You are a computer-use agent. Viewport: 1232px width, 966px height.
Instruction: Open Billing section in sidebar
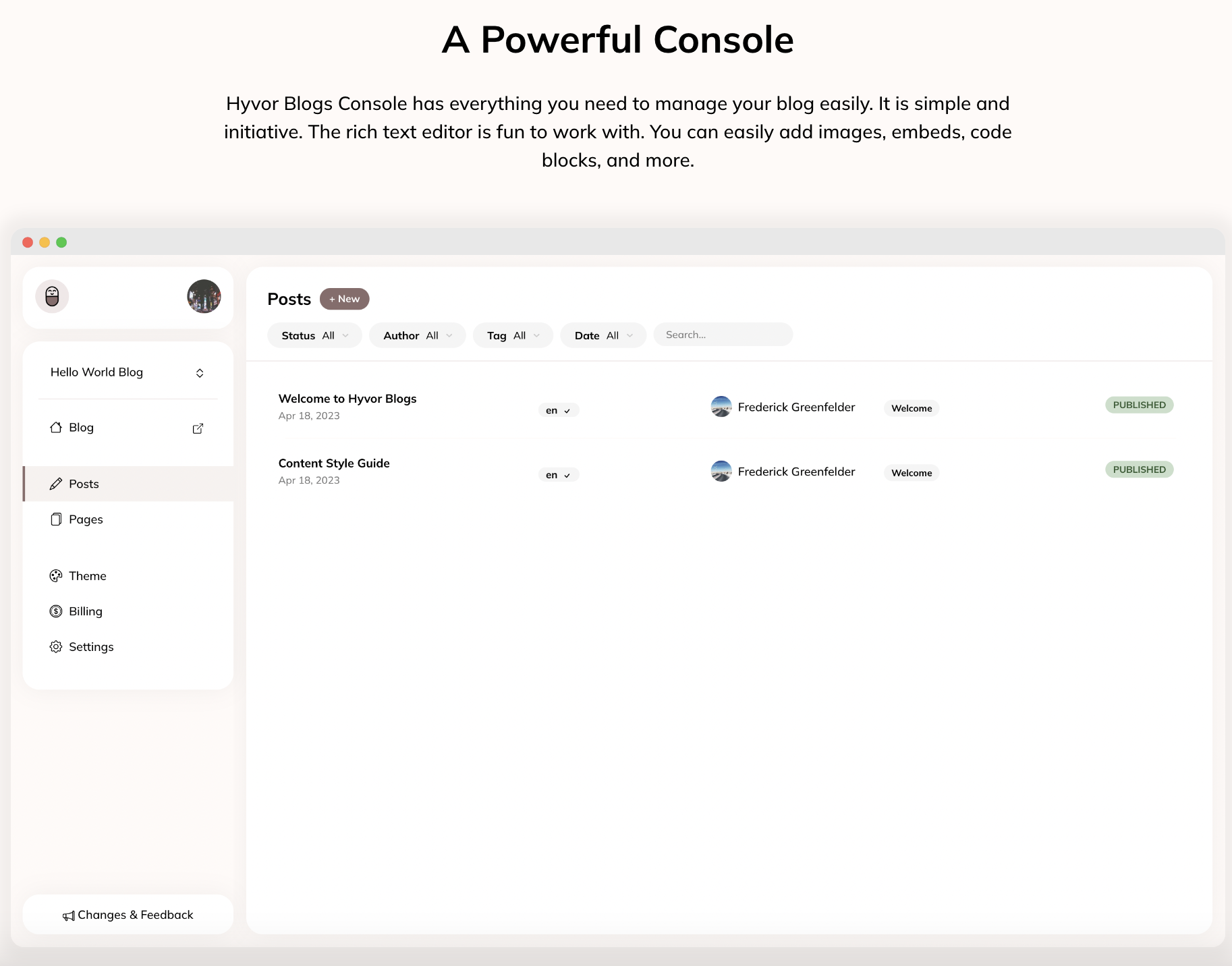click(x=128, y=611)
